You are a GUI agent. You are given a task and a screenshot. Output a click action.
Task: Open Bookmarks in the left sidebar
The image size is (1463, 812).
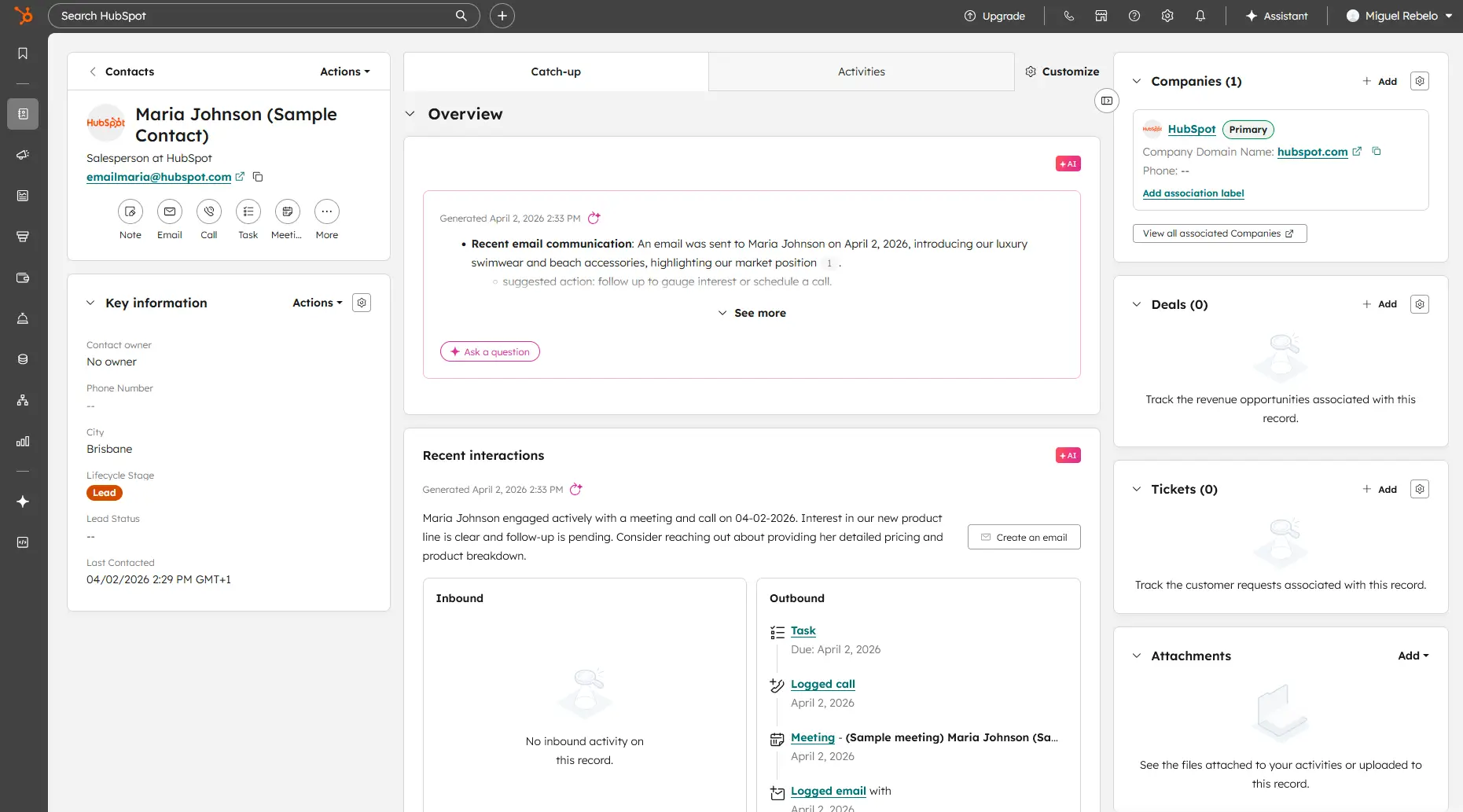(x=23, y=53)
